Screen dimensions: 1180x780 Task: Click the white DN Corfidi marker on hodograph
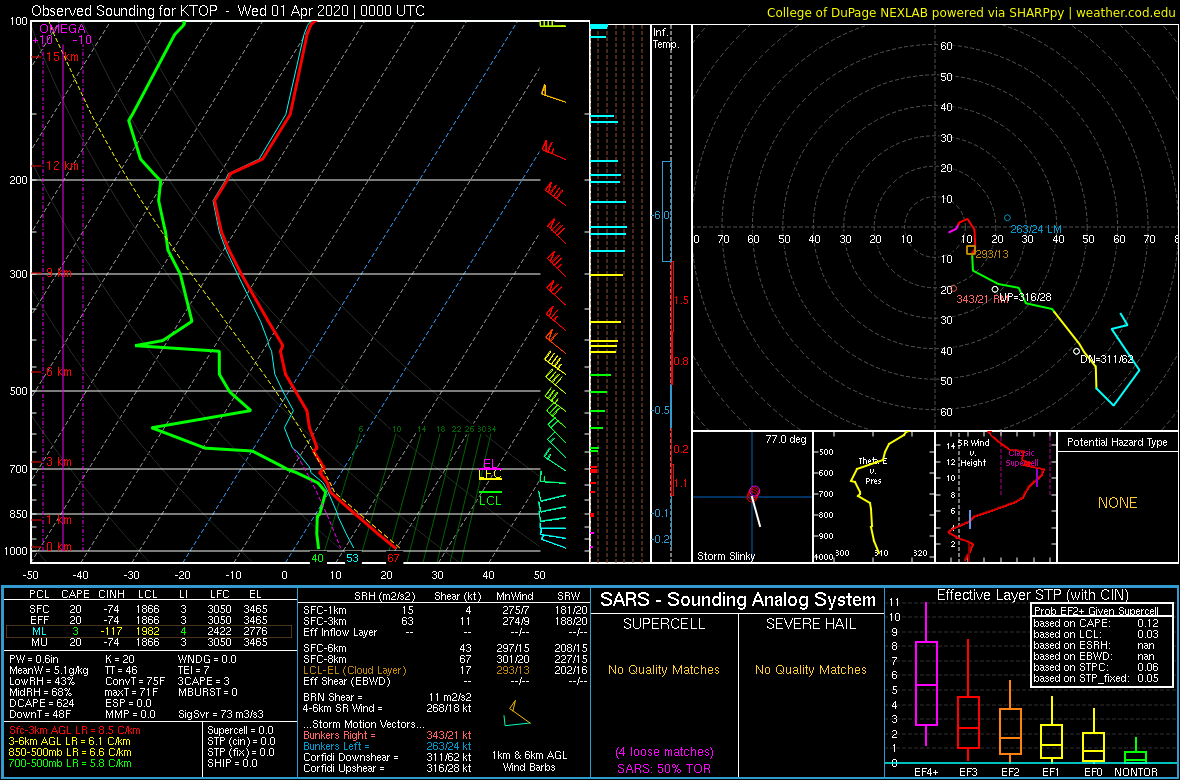pyautogui.click(x=1076, y=351)
